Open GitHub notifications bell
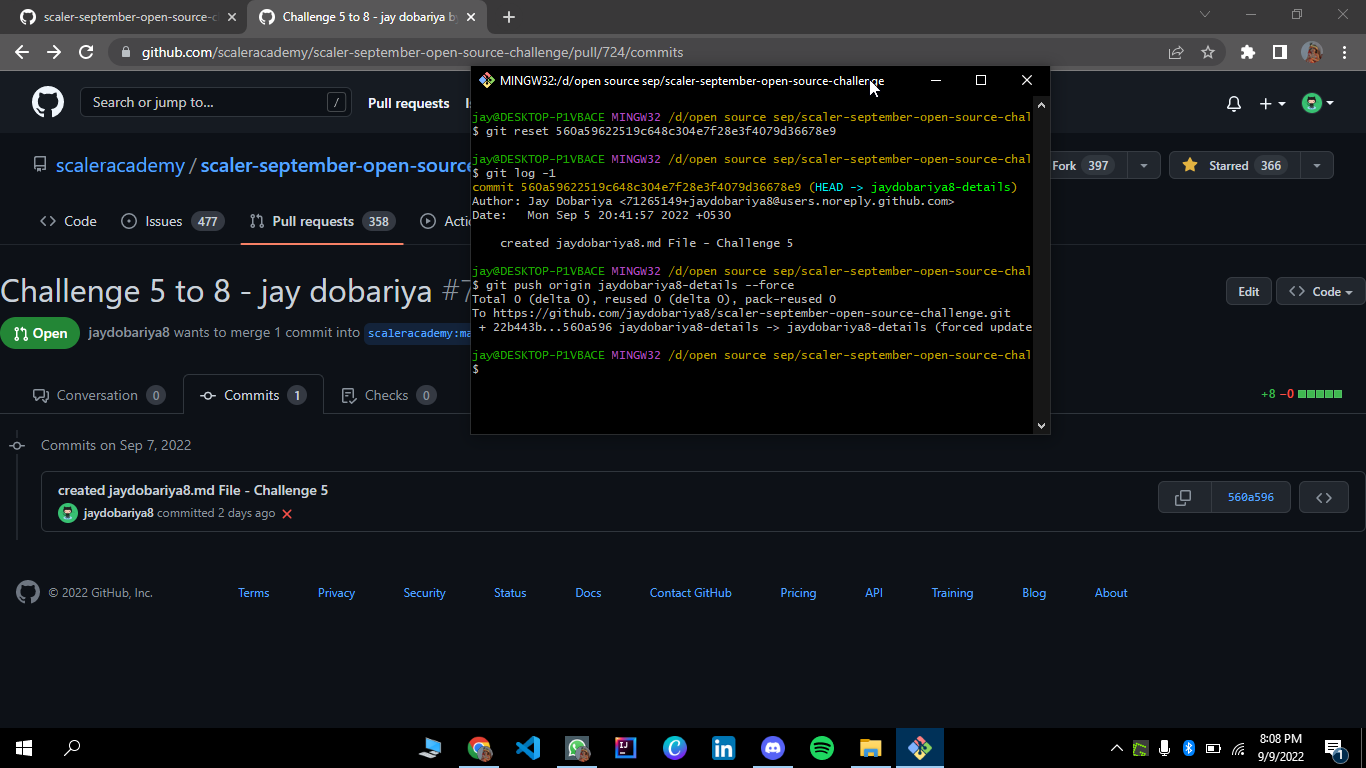 (x=1233, y=103)
